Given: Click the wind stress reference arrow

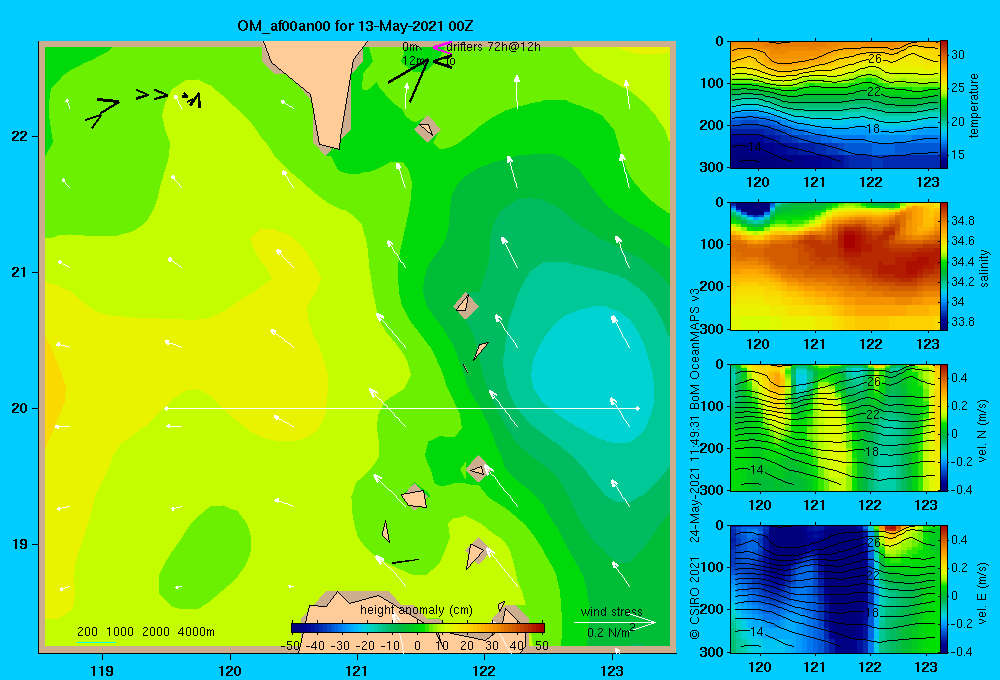Looking at the screenshot, I should click(x=614, y=622).
